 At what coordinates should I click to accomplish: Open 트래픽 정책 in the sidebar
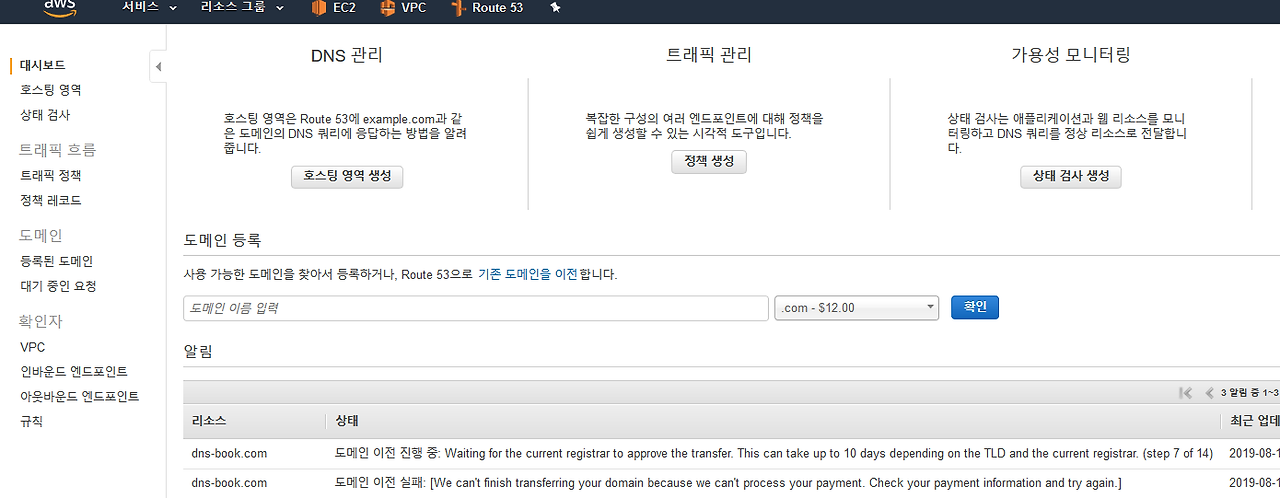click(x=50, y=175)
